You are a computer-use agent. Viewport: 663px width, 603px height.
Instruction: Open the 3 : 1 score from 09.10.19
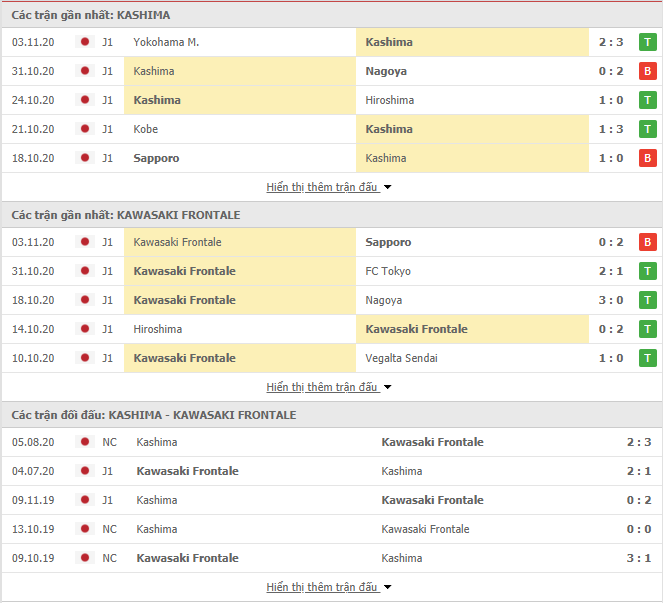pos(639,558)
